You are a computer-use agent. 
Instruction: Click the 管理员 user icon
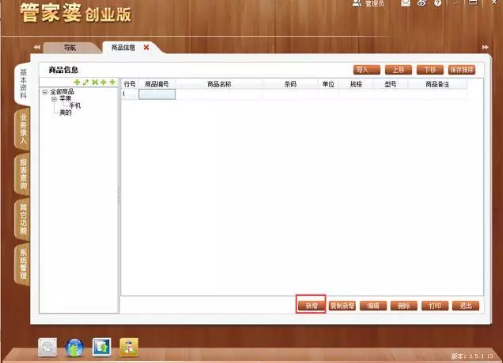357,3
